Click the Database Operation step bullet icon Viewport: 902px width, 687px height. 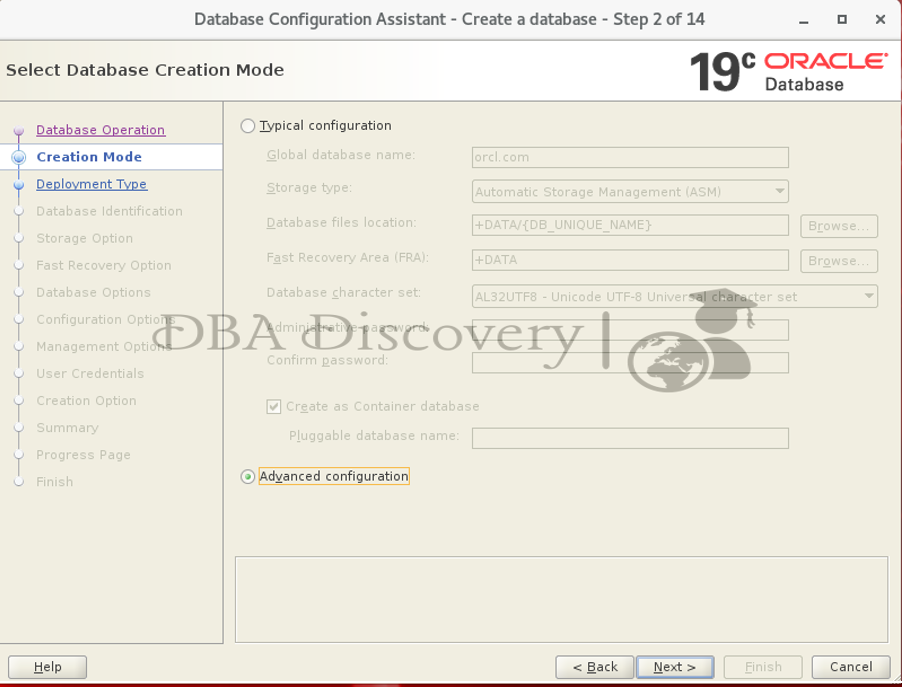[x=18, y=131]
